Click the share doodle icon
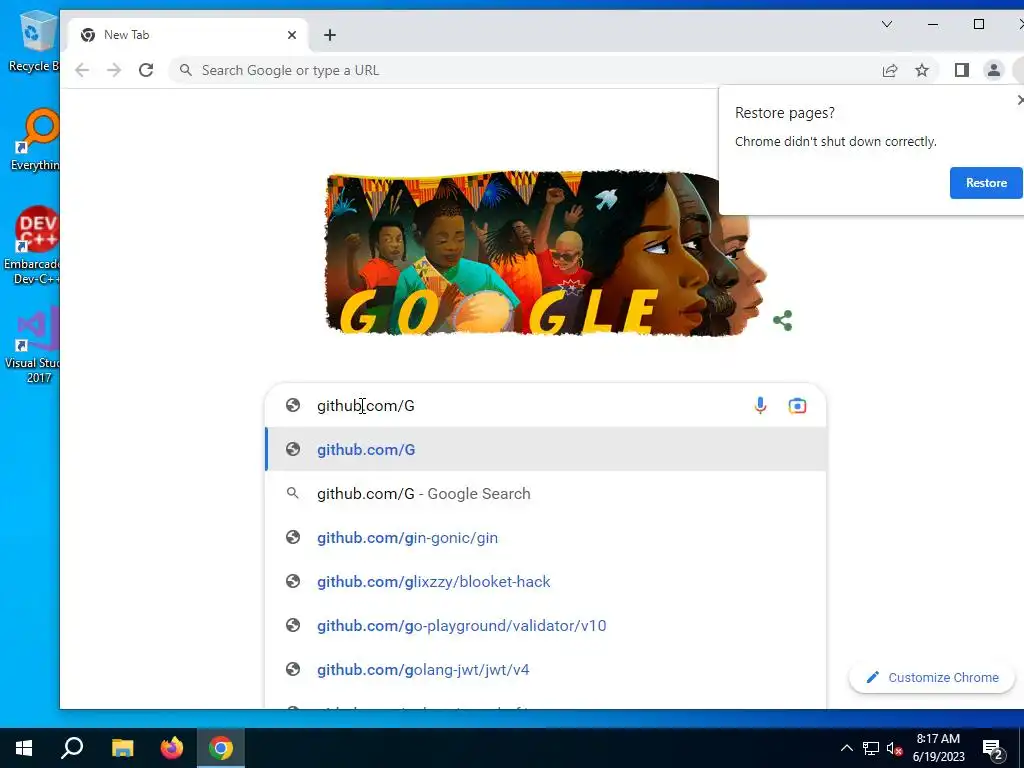Screen dimensions: 1024x768 pyautogui.click(x=782, y=321)
